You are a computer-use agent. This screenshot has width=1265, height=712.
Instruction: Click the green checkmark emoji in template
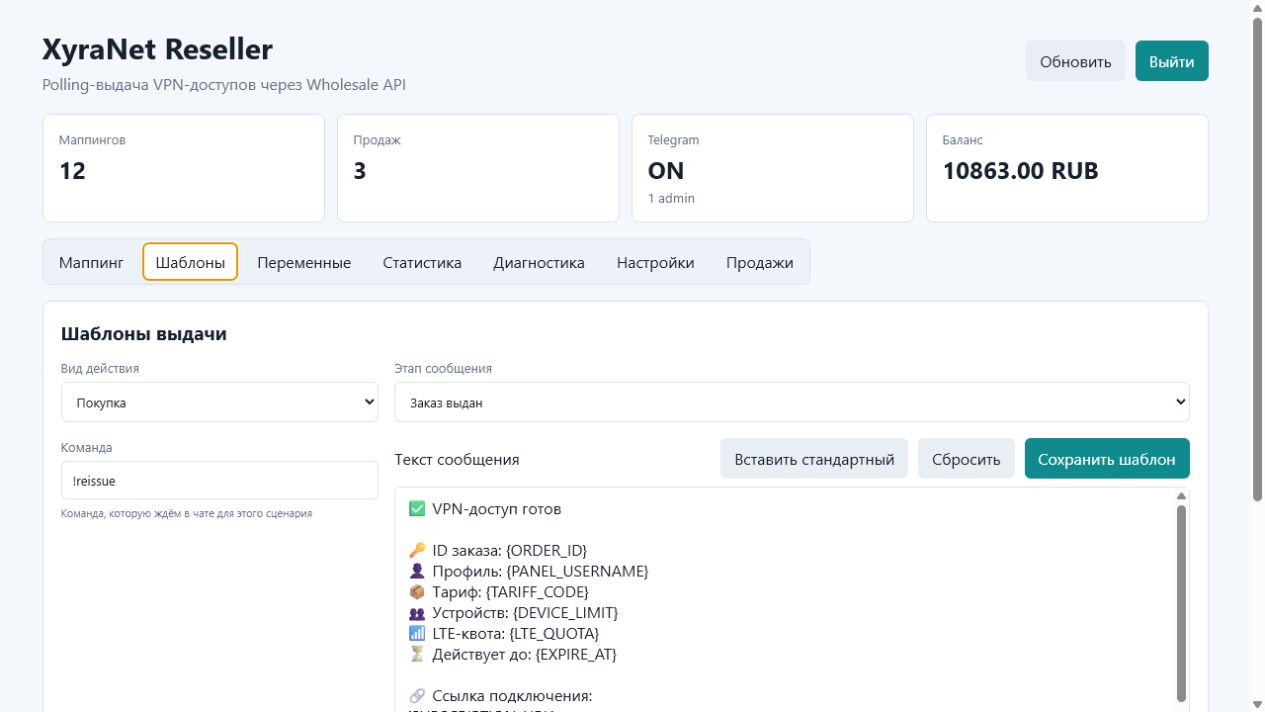(x=417, y=509)
